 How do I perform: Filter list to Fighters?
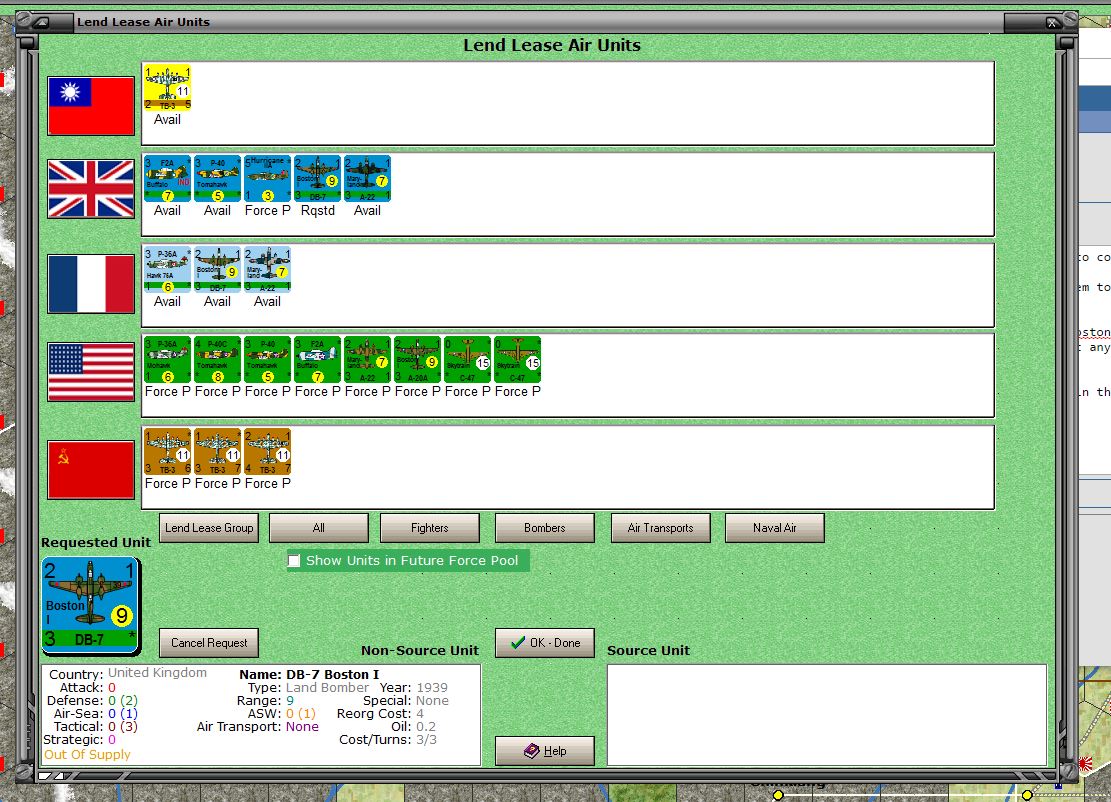tap(429, 528)
